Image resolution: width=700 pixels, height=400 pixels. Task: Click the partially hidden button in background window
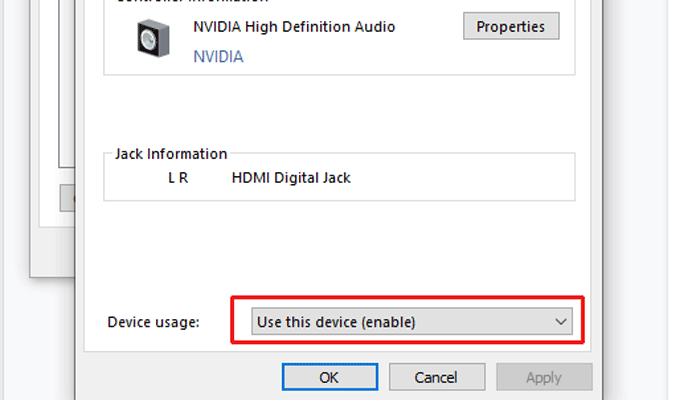click(67, 198)
